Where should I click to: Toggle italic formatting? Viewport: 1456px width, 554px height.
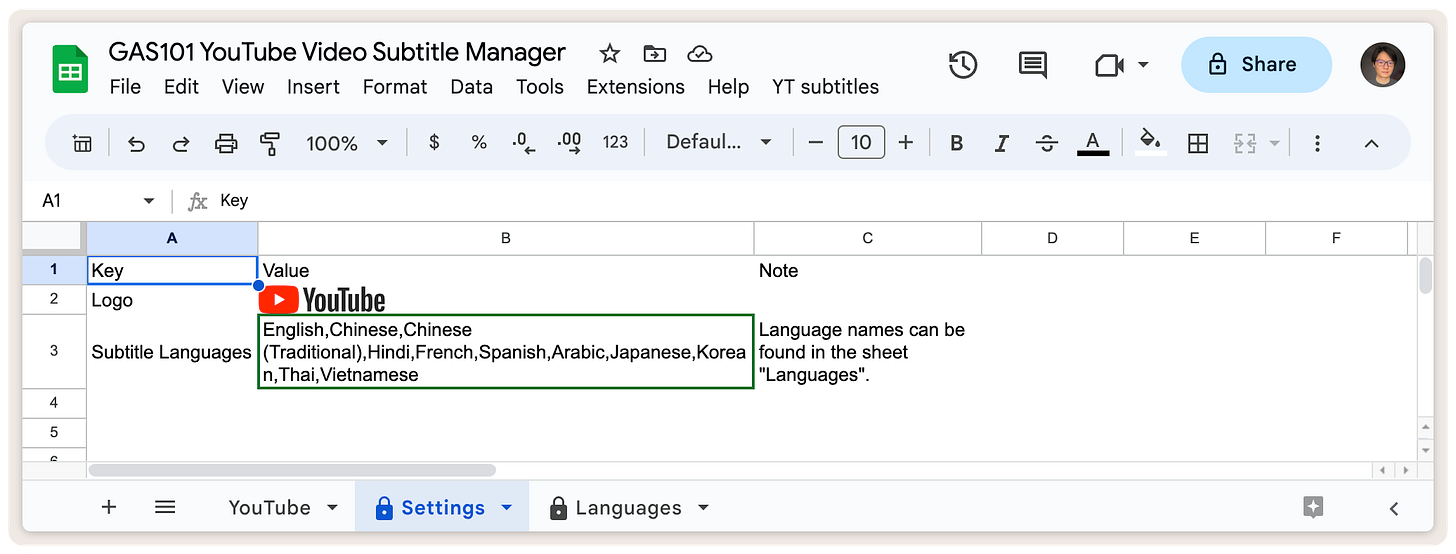point(1001,143)
